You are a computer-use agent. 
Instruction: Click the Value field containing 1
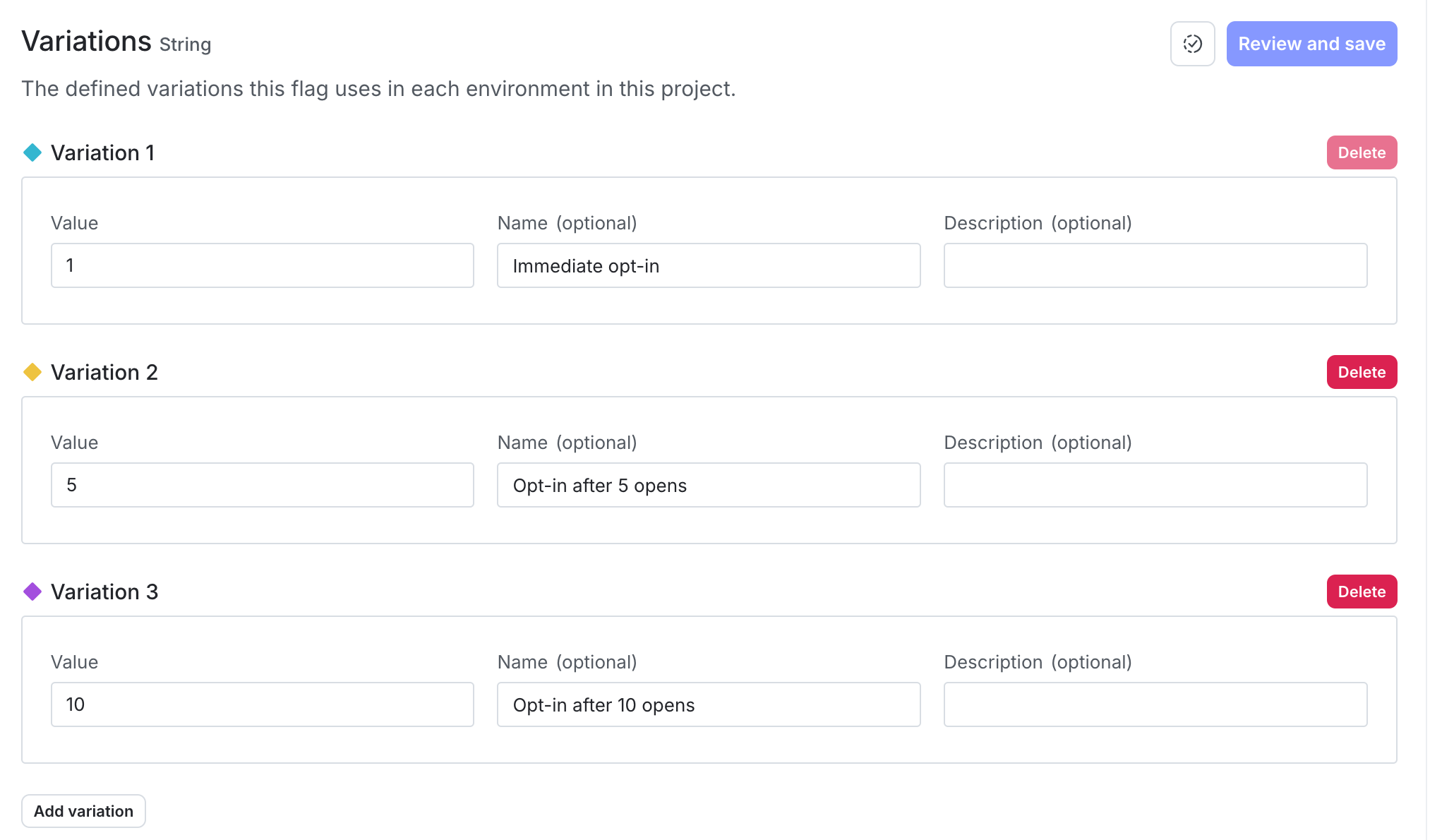coord(262,265)
